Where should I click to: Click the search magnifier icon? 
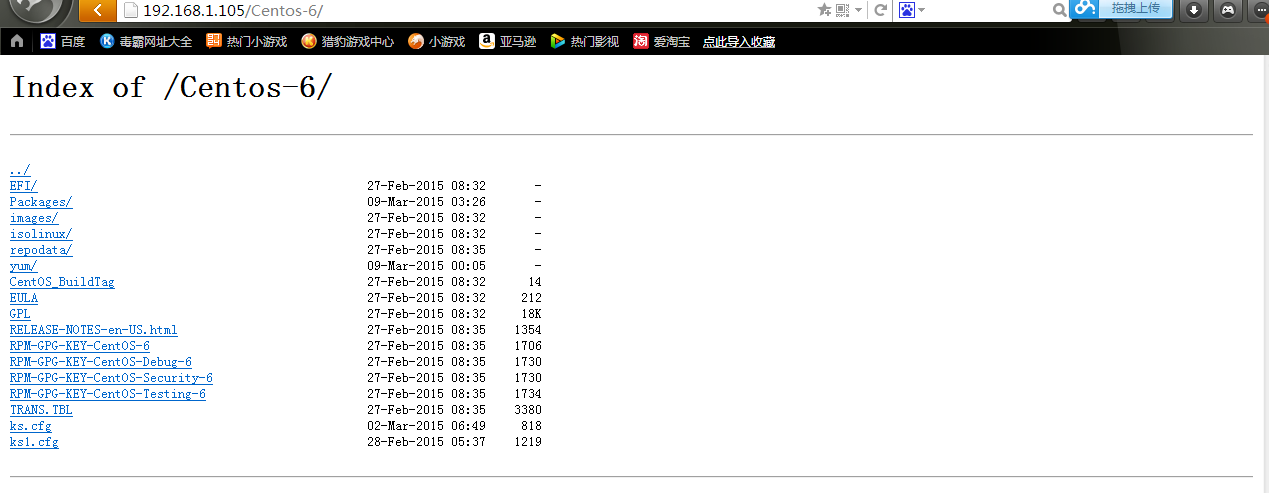tap(1059, 10)
